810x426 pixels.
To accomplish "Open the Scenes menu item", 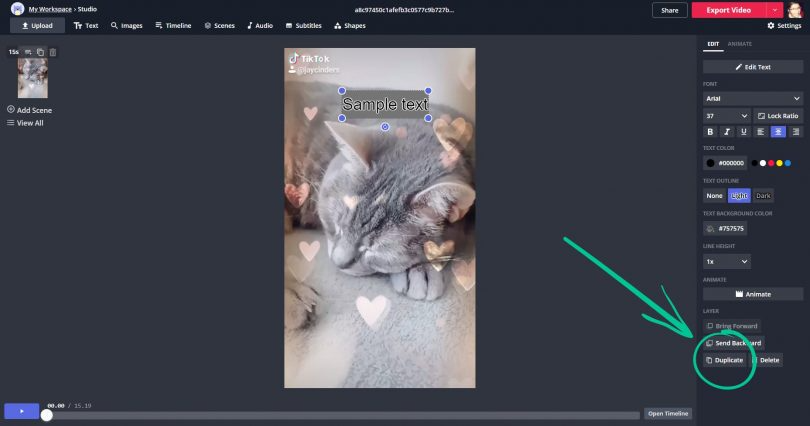I will tap(219, 25).
